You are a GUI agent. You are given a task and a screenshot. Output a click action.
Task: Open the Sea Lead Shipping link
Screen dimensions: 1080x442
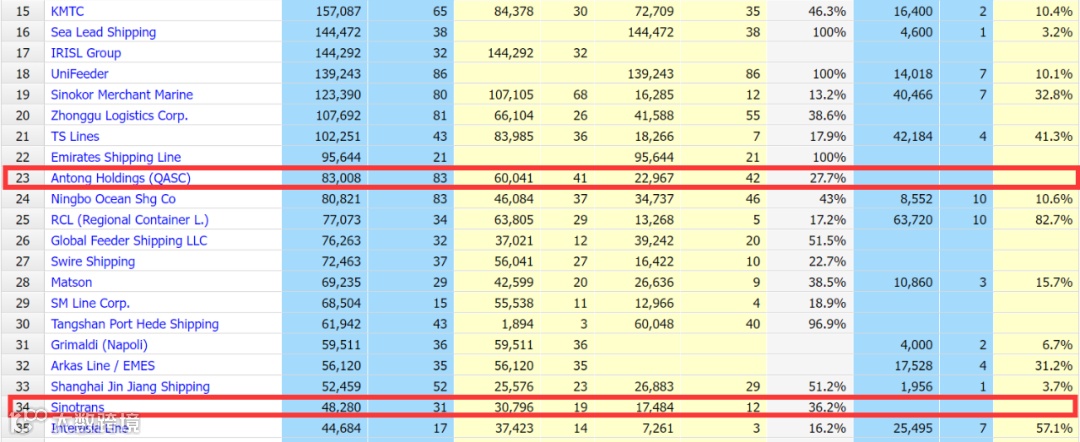(103, 32)
